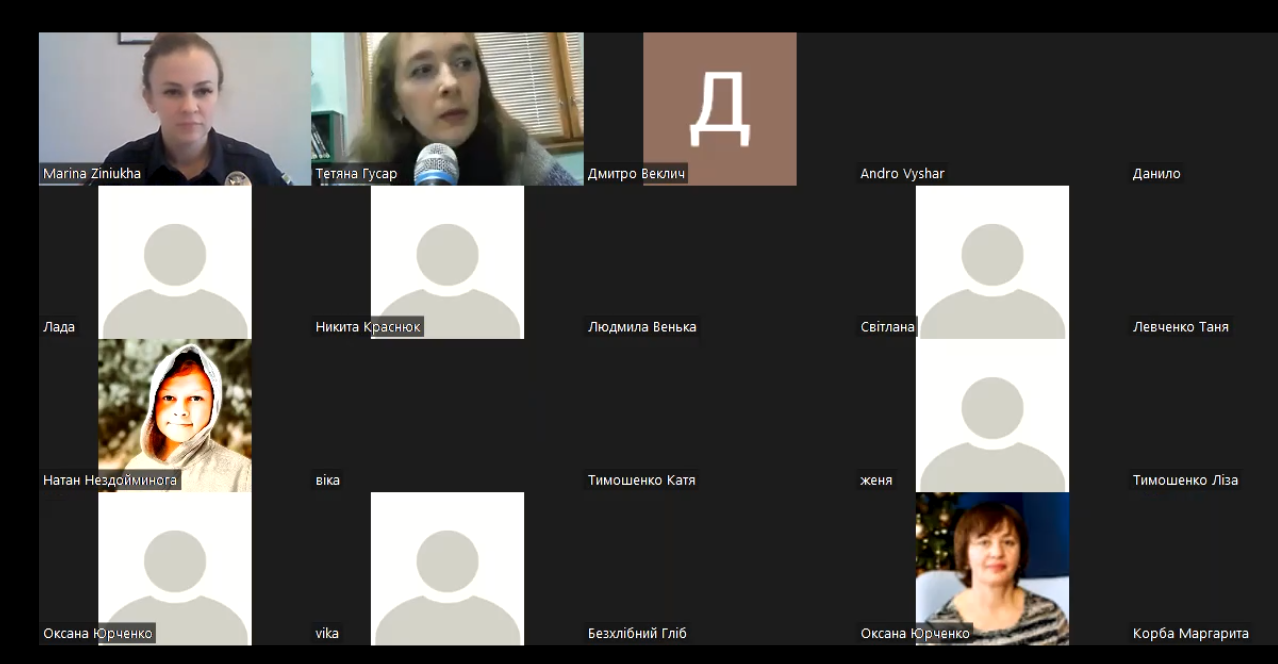This screenshot has width=1278, height=664.
Task: Select the Людмила Венька participant name
Action: (x=642, y=327)
